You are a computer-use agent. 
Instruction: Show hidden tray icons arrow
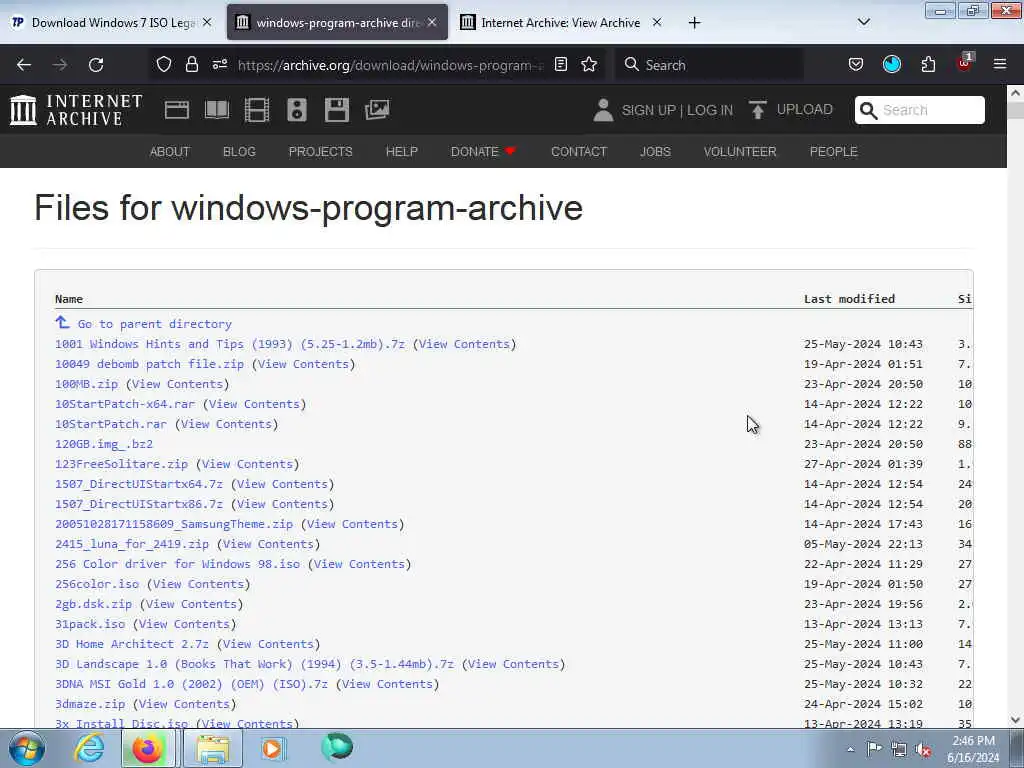850,750
